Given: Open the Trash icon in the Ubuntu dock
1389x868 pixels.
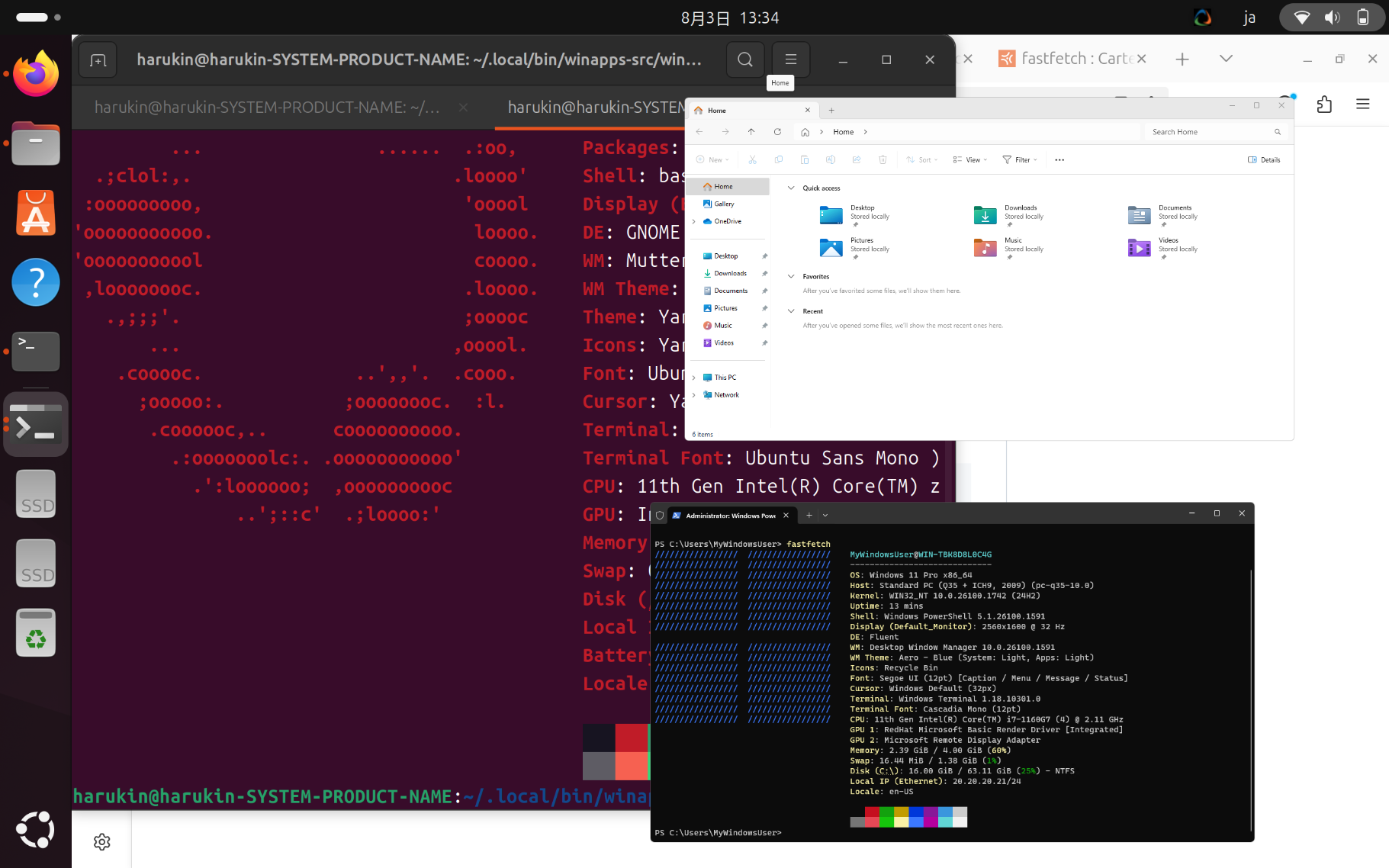Looking at the screenshot, I should coord(36,632).
